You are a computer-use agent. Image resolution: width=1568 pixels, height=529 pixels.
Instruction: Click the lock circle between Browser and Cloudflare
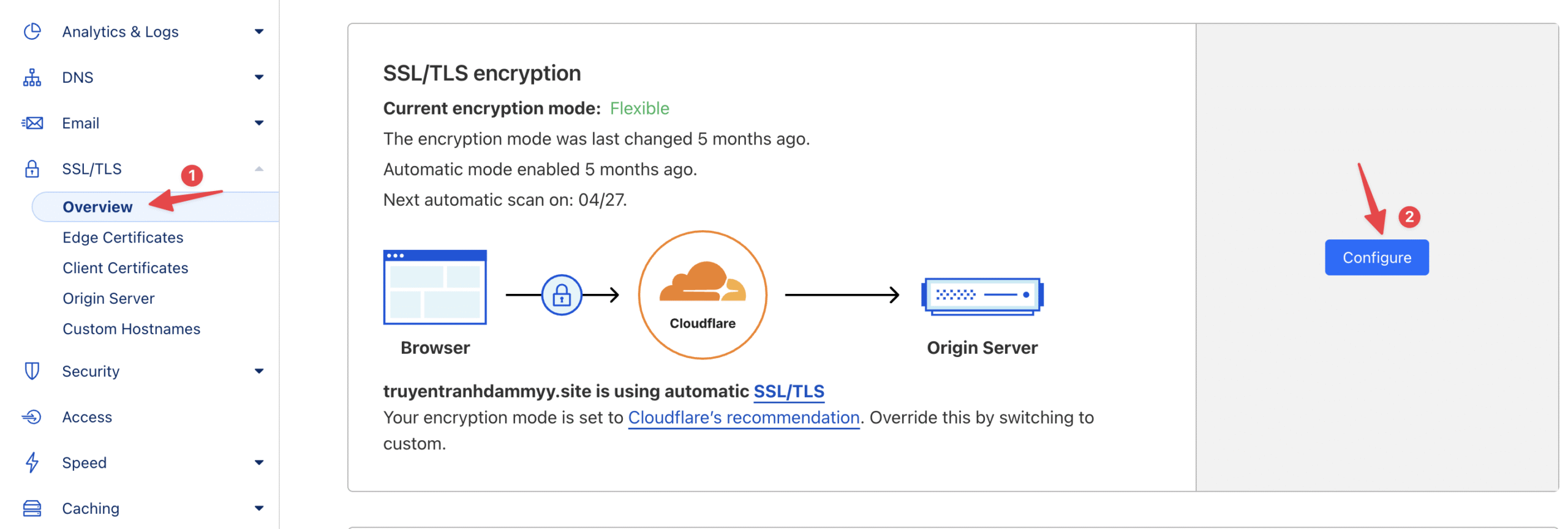[x=561, y=295]
